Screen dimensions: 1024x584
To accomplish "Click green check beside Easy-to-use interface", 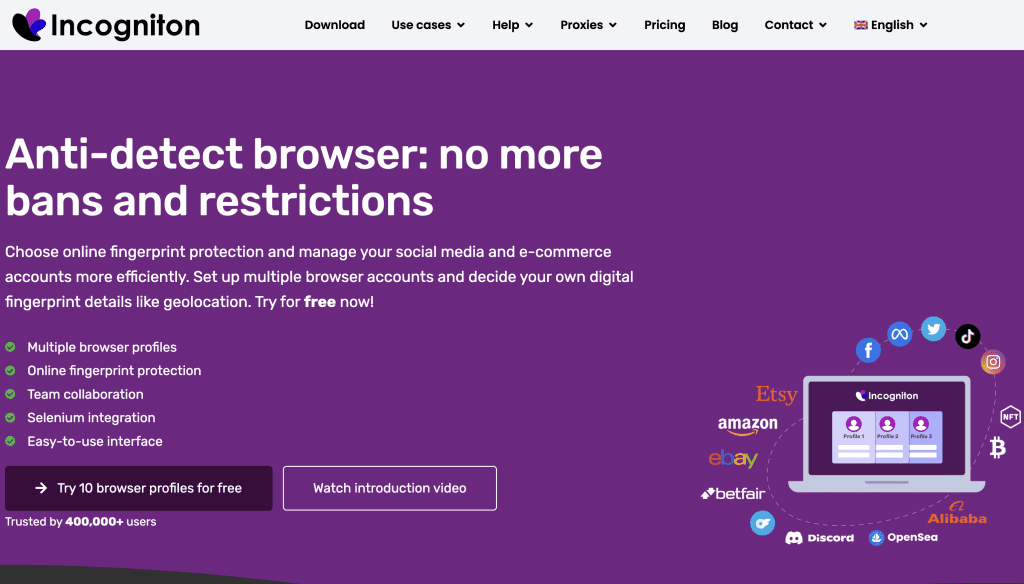I will [x=10, y=441].
